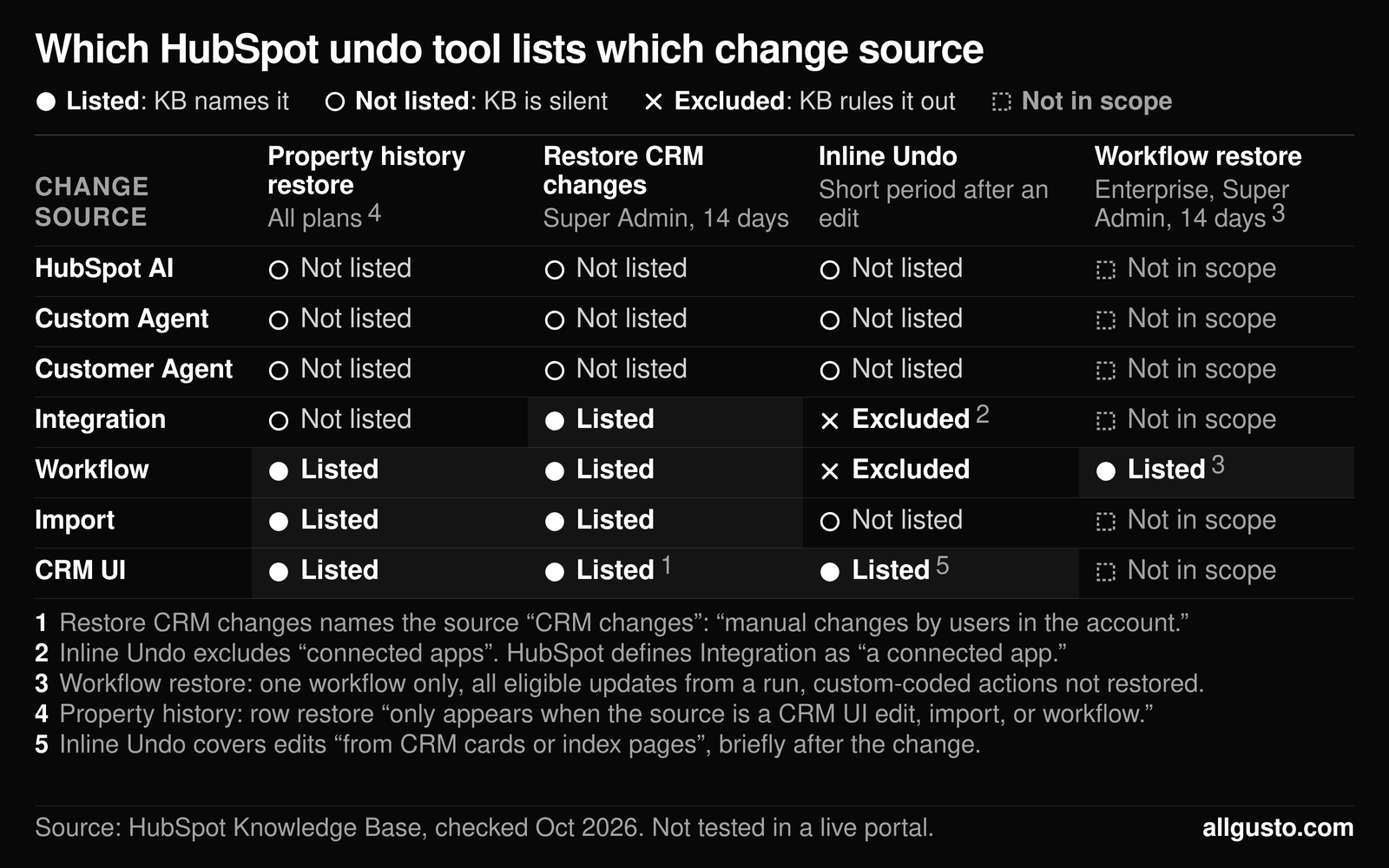Click the Source: HubSpot Knowledge Base line
The image size is (1389, 868).
click(x=484, y=828)
